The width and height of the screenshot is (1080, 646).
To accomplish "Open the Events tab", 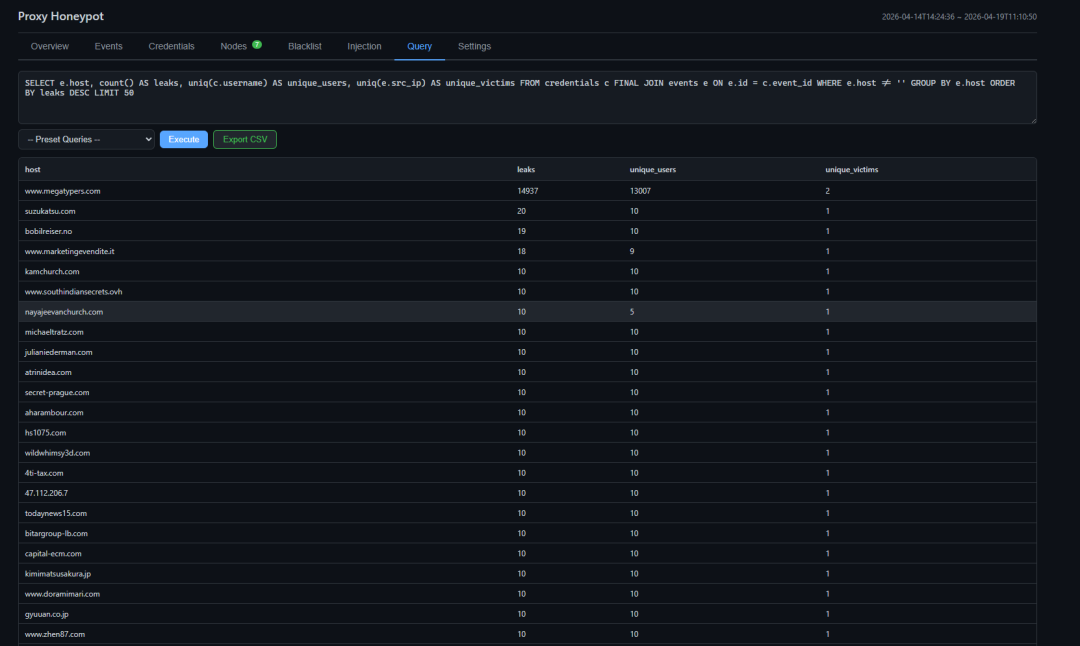I will tap(108, 46).
